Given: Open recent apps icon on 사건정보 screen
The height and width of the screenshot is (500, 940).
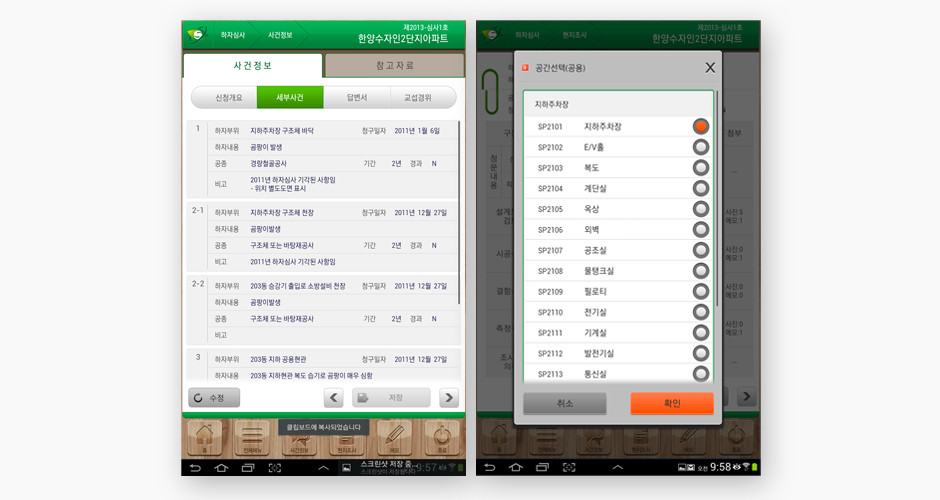Looking at the screenshot, I should tap(248, 468).
